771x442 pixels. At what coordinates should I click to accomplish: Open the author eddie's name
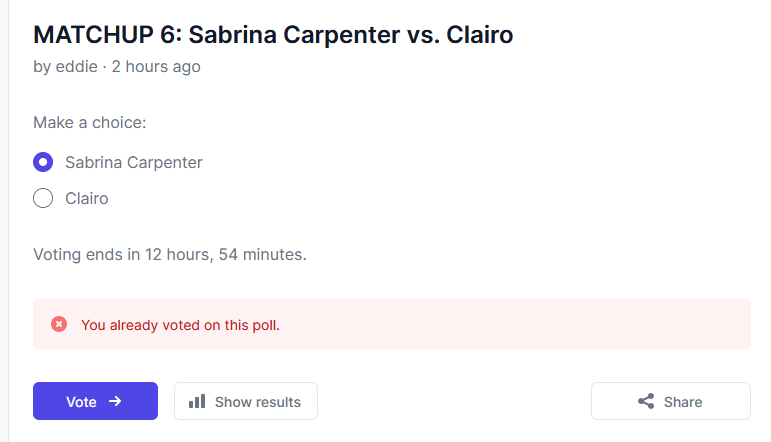[76, 66]
